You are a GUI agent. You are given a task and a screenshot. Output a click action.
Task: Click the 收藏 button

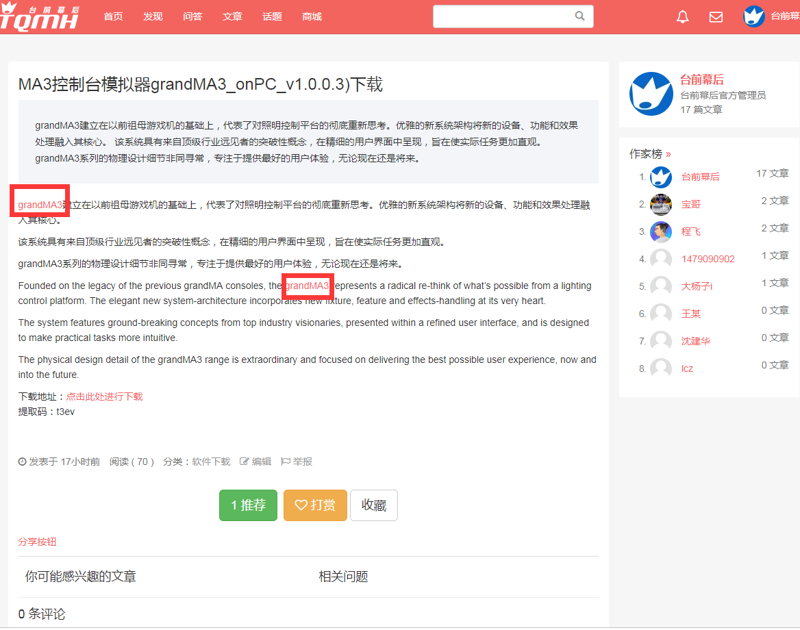374,505
